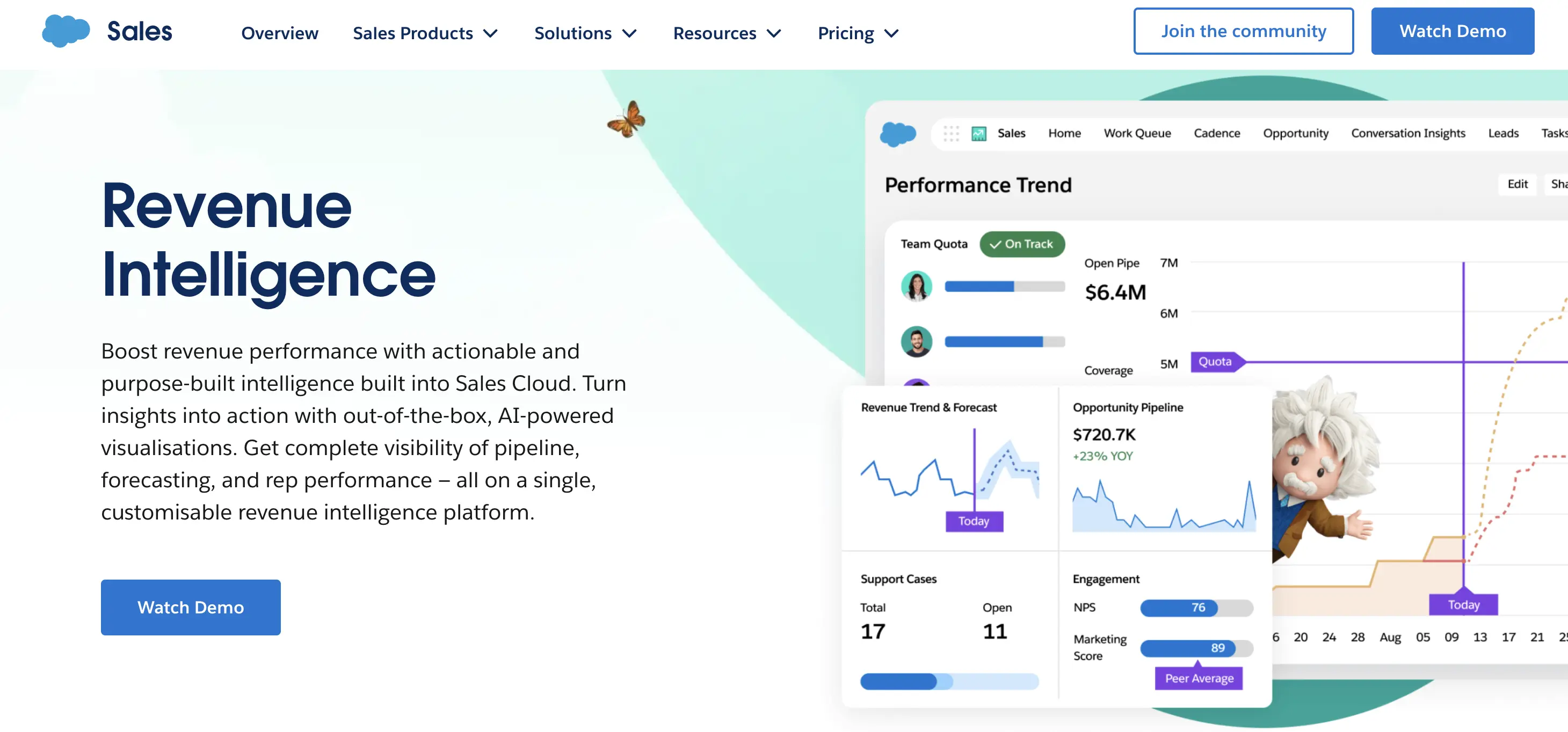The image size is (1568, 732).
Task: Open the Sales home link beside logo
Action: coord(140,32)
